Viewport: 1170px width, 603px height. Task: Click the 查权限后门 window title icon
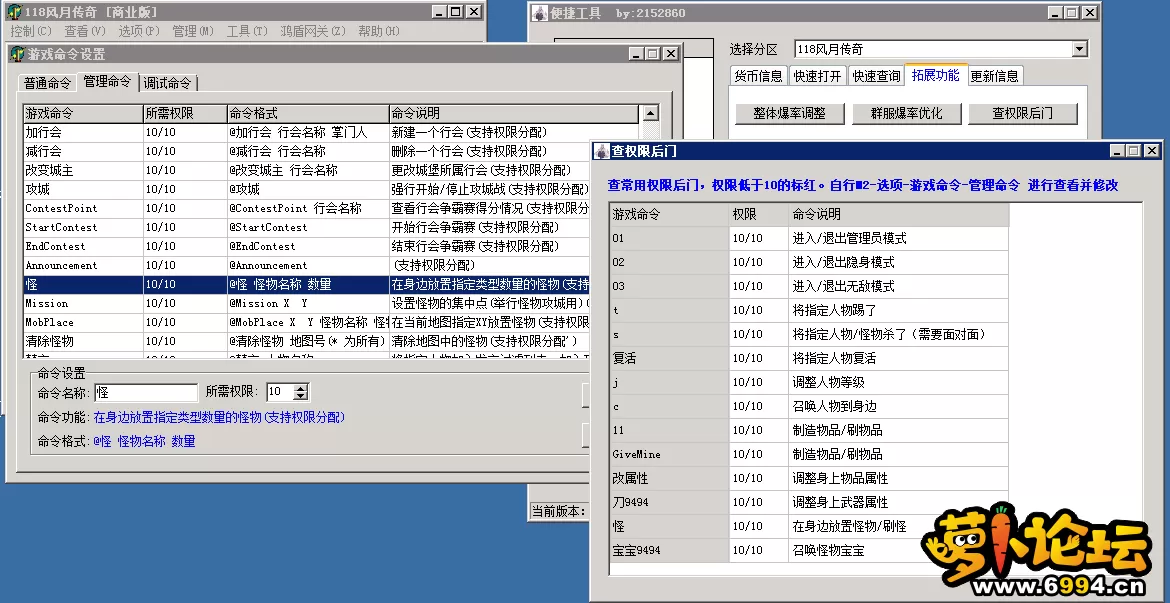[x=601, y=151]
